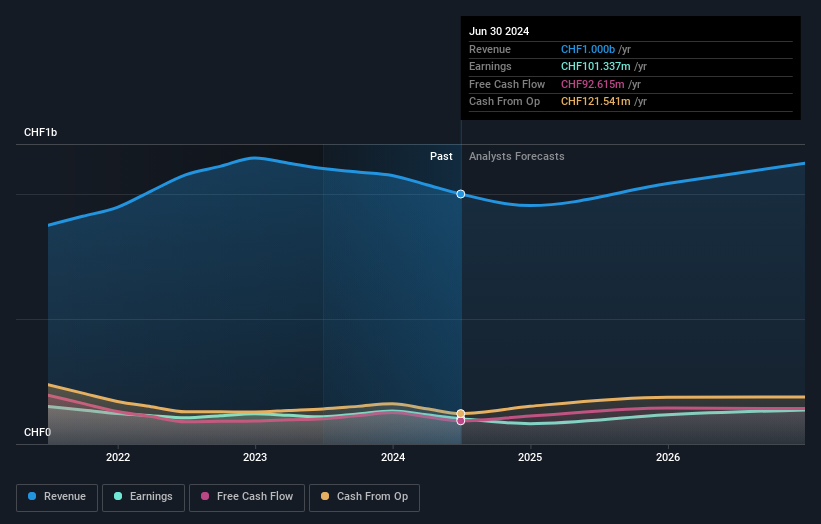Toggle the Earnings legend button
821x524 pixels.
143,497
